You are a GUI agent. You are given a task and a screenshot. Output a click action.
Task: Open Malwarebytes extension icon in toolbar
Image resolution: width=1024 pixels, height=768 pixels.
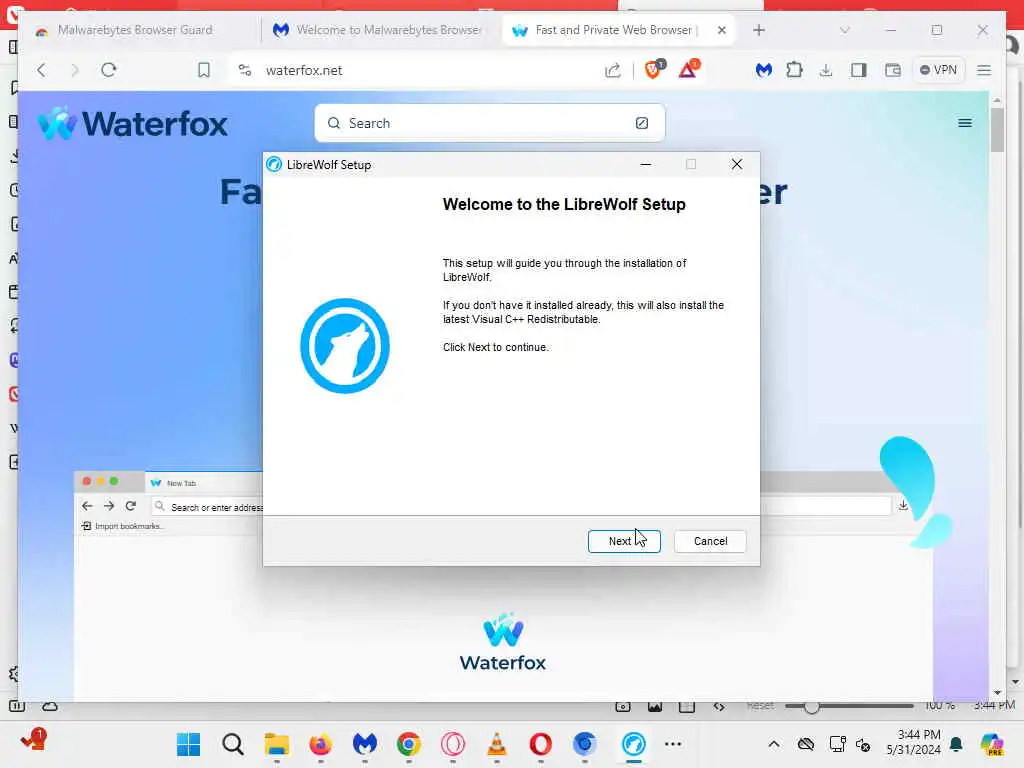click(x=763, y=70)
